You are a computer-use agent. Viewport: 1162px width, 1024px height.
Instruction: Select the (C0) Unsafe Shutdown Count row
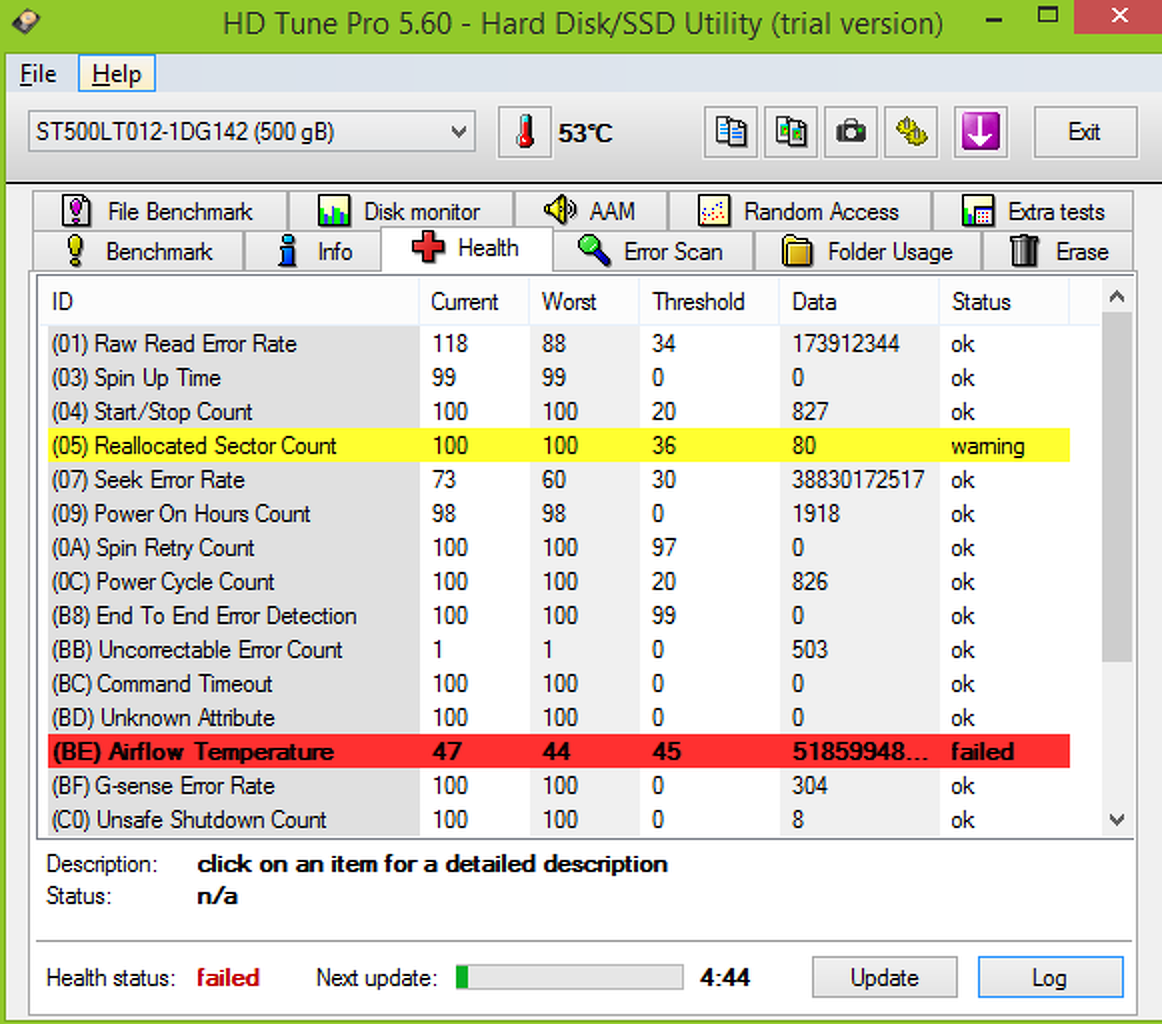[x=559, y=819]
